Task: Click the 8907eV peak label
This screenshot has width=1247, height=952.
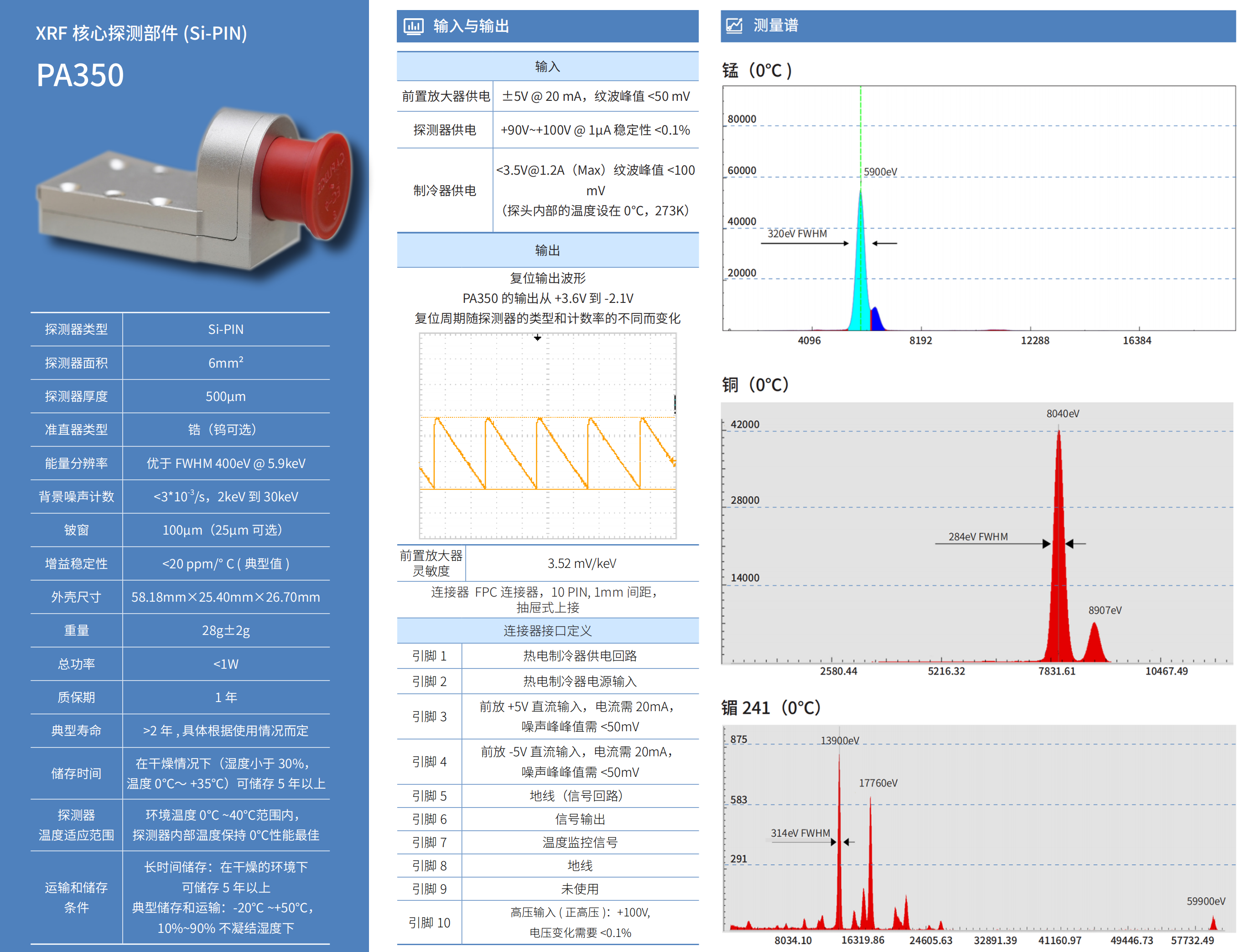Action: (1104, 610)
